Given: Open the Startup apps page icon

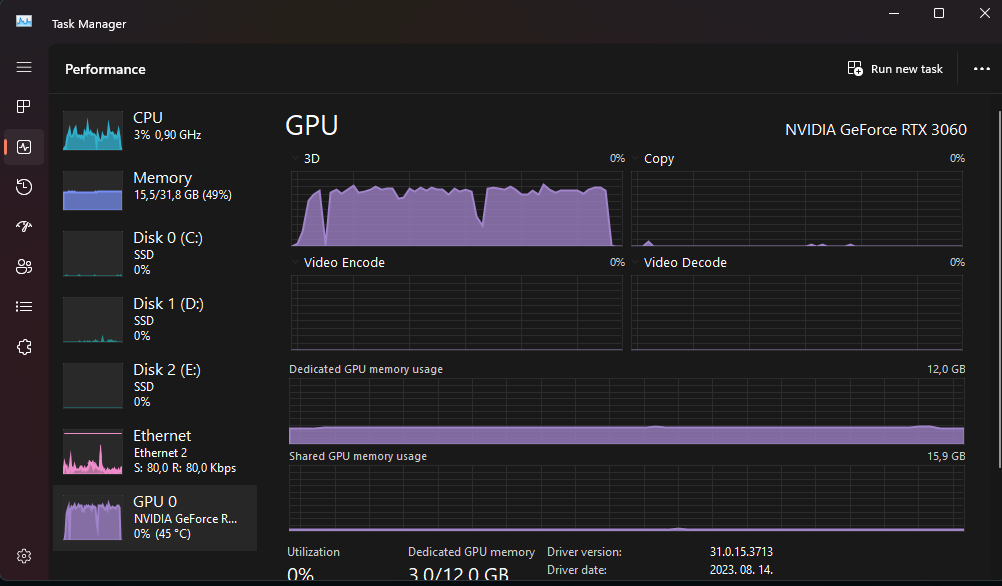Looking at the screenshot, I should (x=24, y=227).
